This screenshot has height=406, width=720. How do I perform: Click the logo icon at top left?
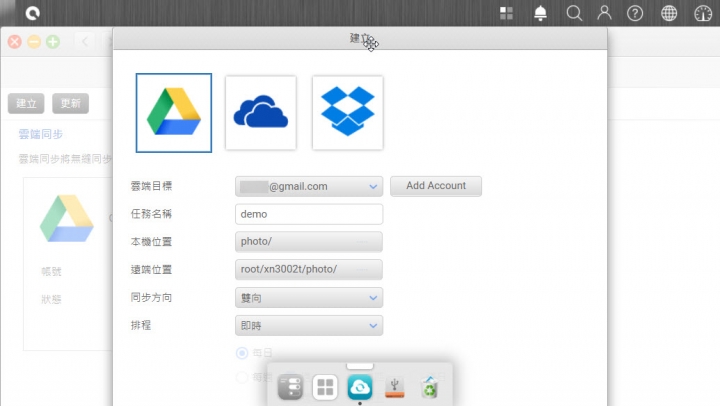click(33, 13)
